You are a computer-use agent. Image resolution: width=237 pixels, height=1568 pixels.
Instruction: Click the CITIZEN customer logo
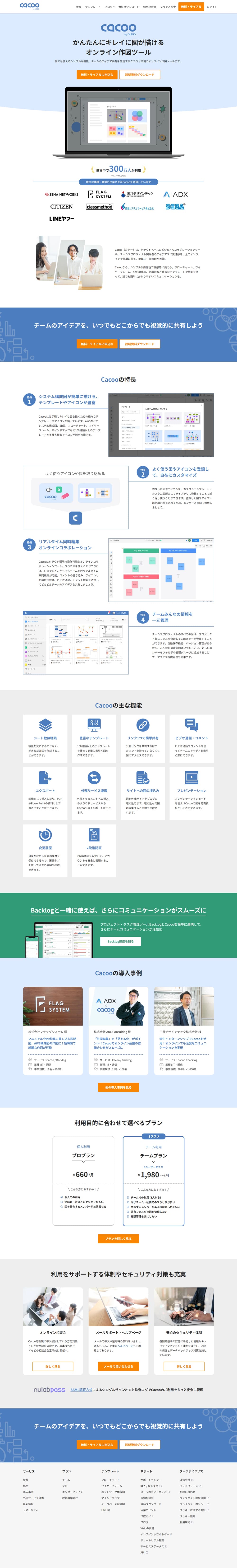click(x=61, y=207)
